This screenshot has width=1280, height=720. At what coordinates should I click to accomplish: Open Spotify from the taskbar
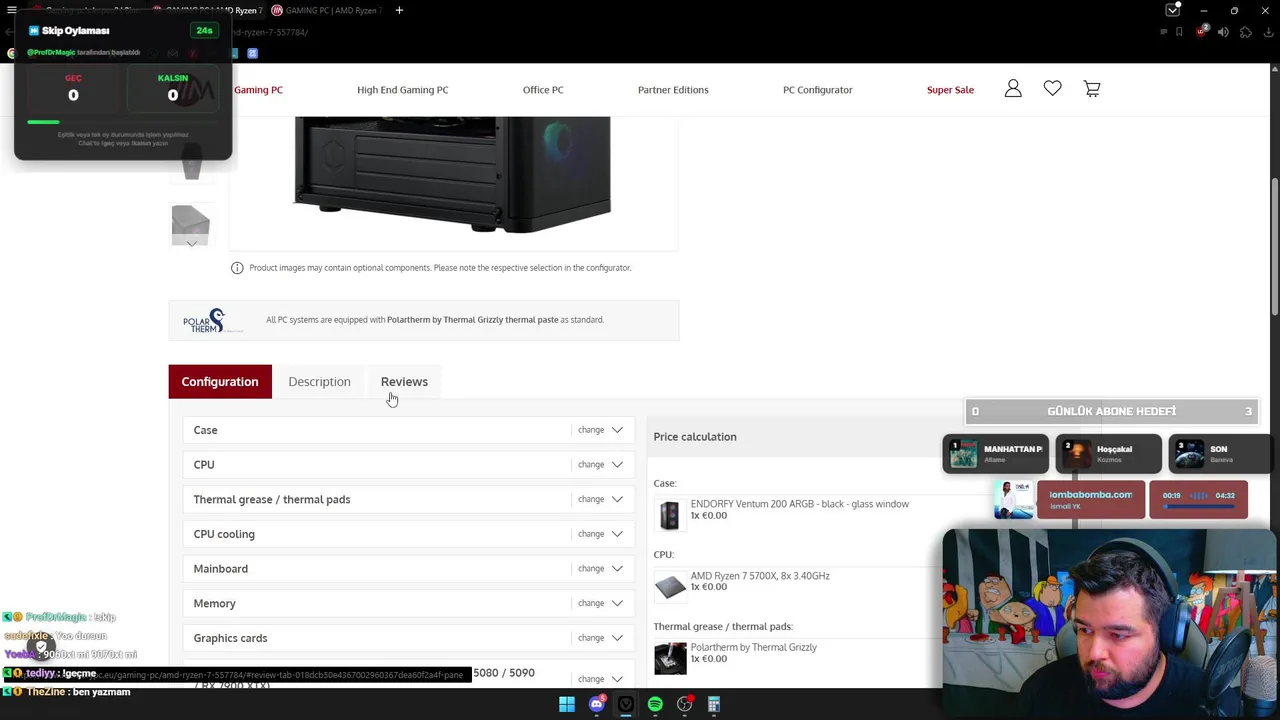tap(655, 705)
